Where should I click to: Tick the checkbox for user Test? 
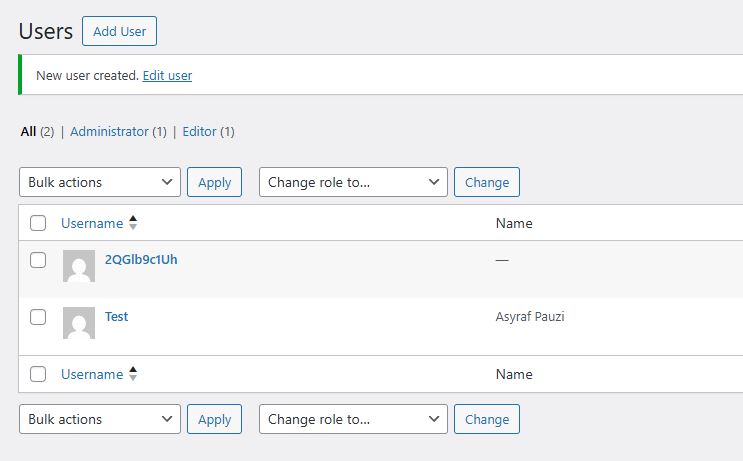tap(38, 317)
